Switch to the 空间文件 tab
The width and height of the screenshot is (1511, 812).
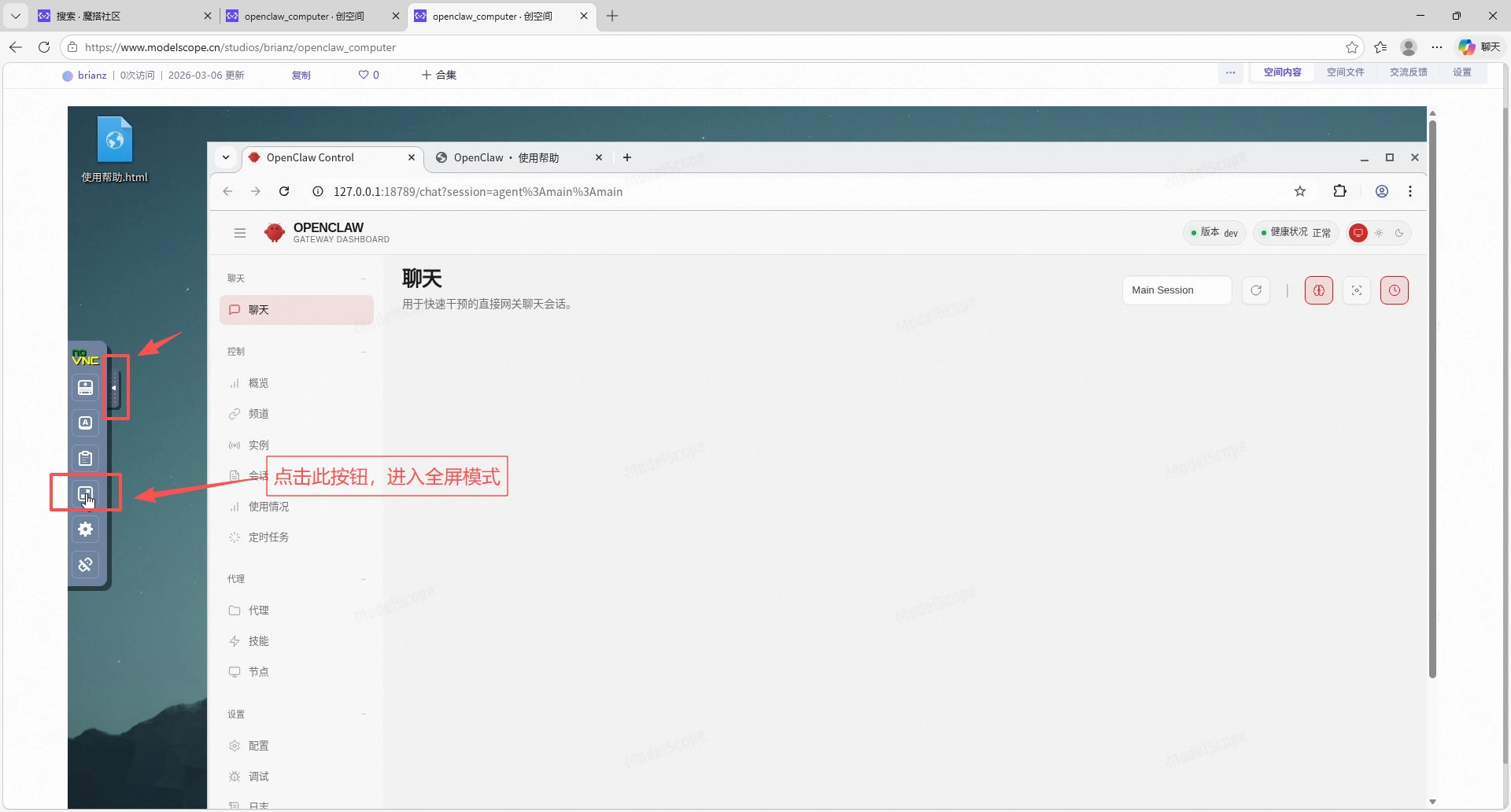pos(1346,72)
